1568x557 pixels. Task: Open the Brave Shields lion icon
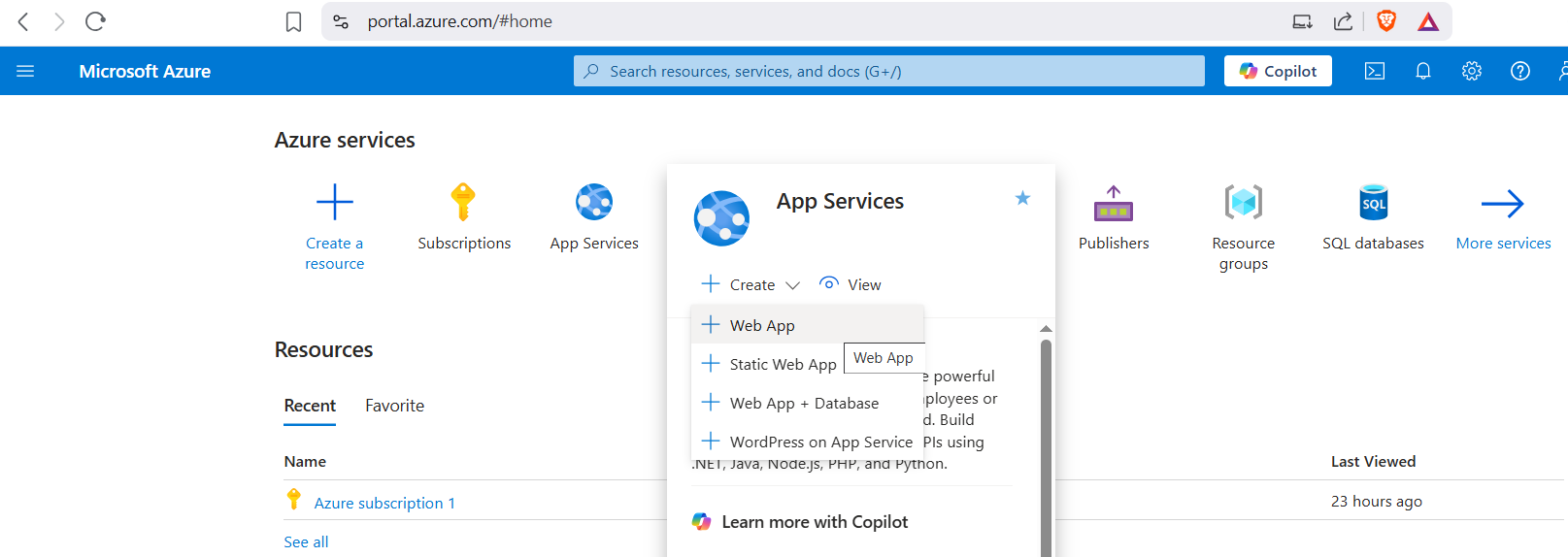click(x=1386, y=21)
